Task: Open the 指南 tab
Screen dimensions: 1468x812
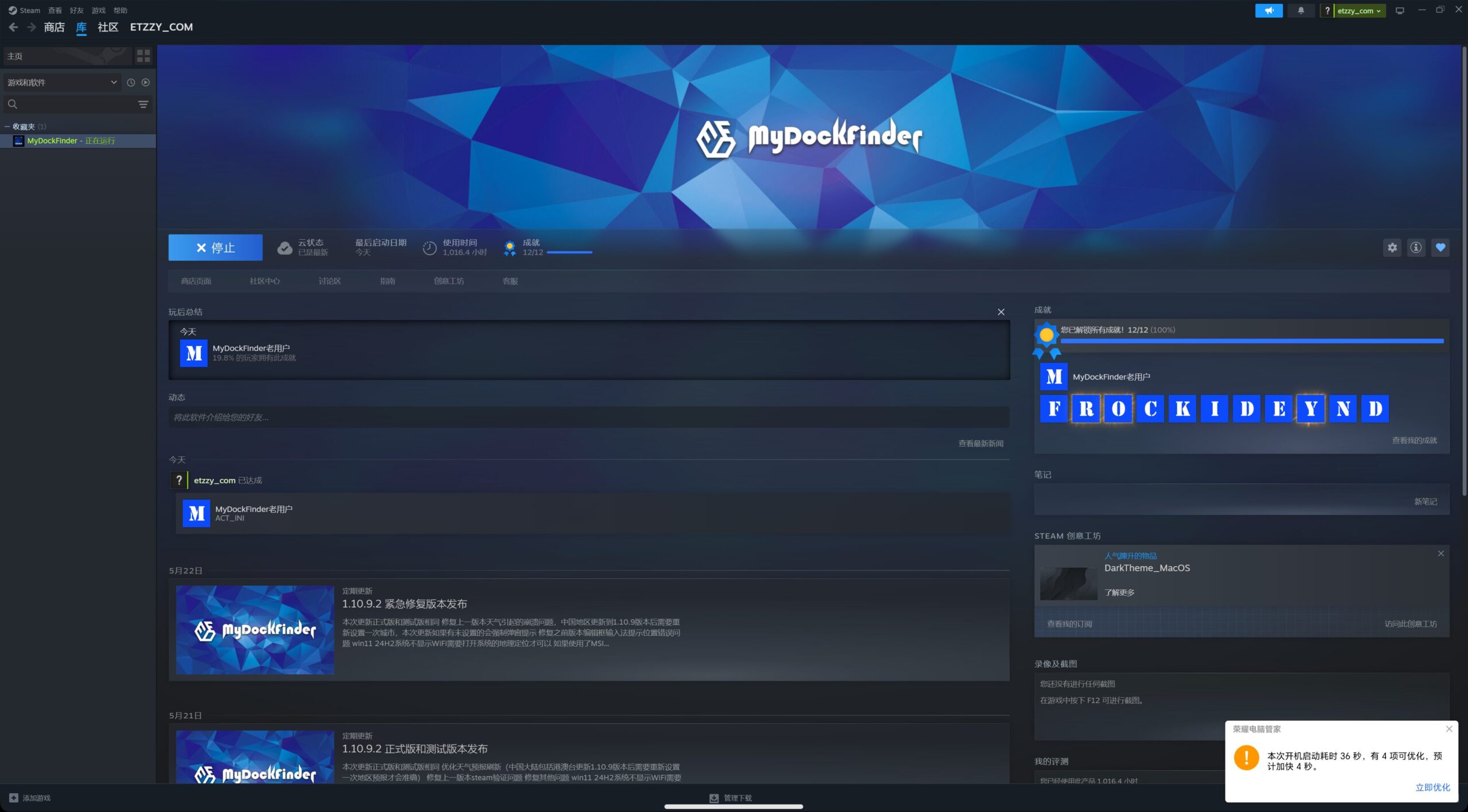Action: 387,281
